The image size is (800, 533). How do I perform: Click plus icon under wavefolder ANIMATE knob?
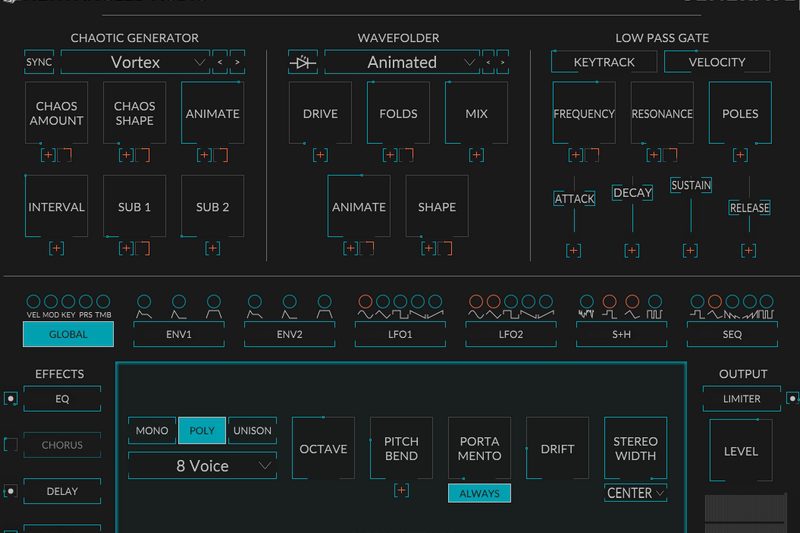(351, 248)
